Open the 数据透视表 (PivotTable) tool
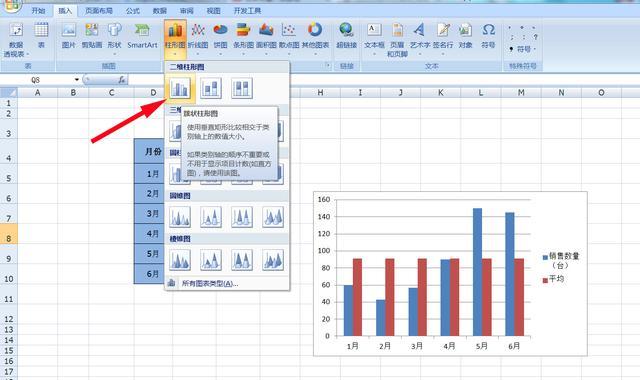640x380 pixels. [x=16, y=40]
